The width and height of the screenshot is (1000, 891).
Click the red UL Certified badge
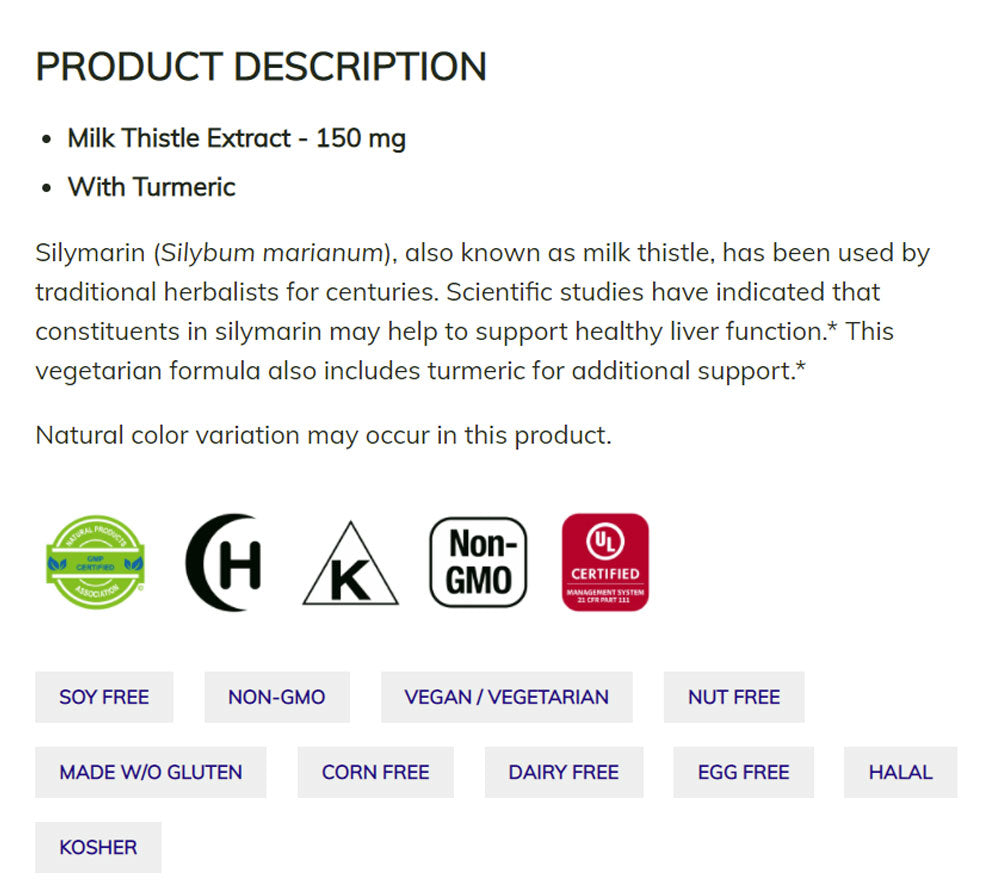605,562
